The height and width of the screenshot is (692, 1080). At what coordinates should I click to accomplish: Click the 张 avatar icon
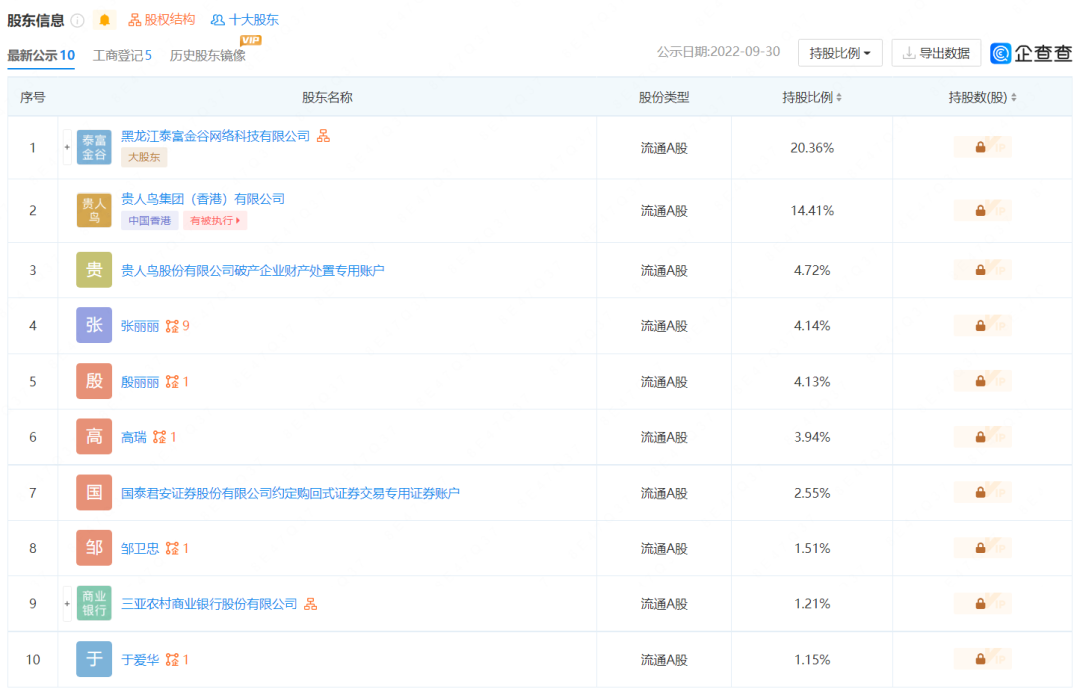click(x=94, y=325)
